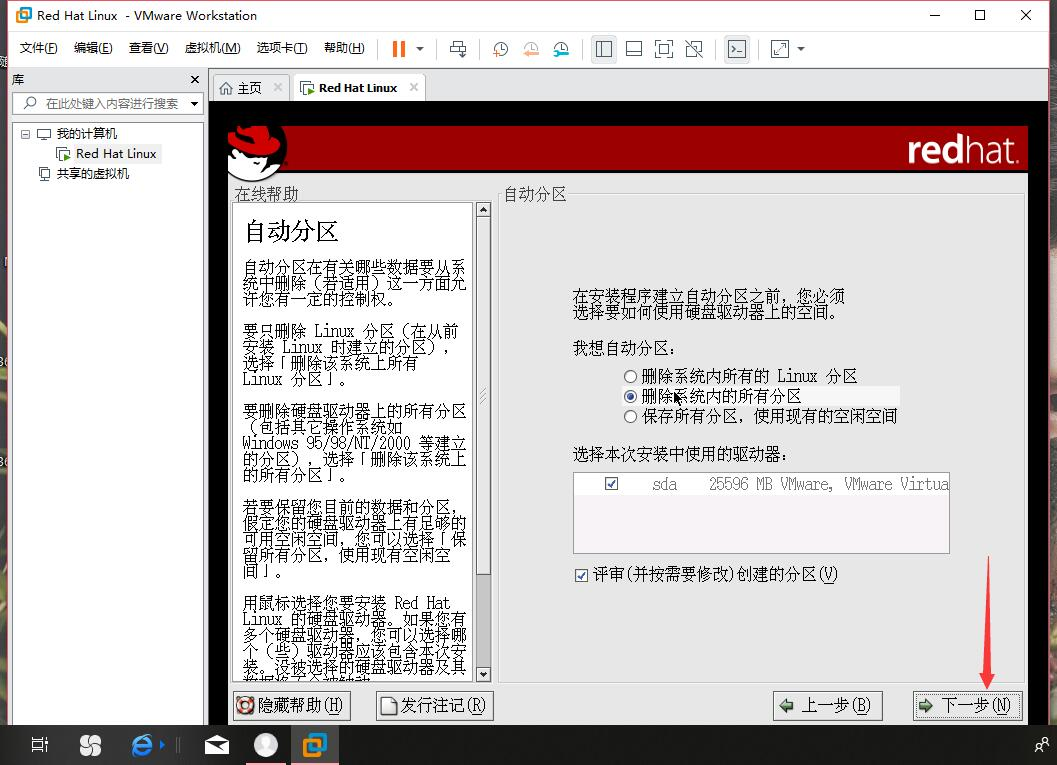Screen dimensions: 1057x765
Task: Take a snapshot of the VM
Action: tap(500, 49)
